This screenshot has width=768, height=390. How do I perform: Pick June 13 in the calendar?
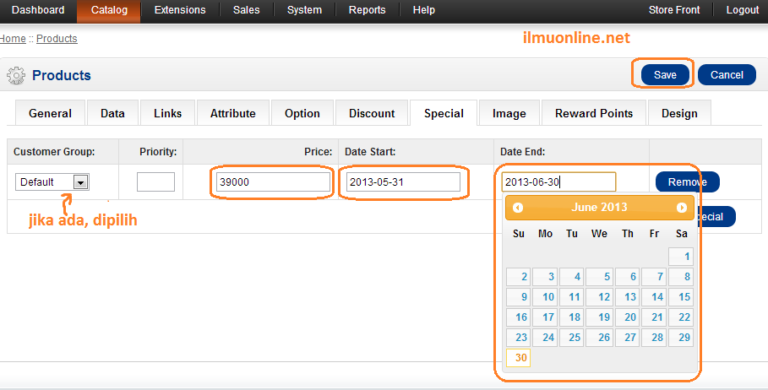pyautogui.click(x=627, y=297)
